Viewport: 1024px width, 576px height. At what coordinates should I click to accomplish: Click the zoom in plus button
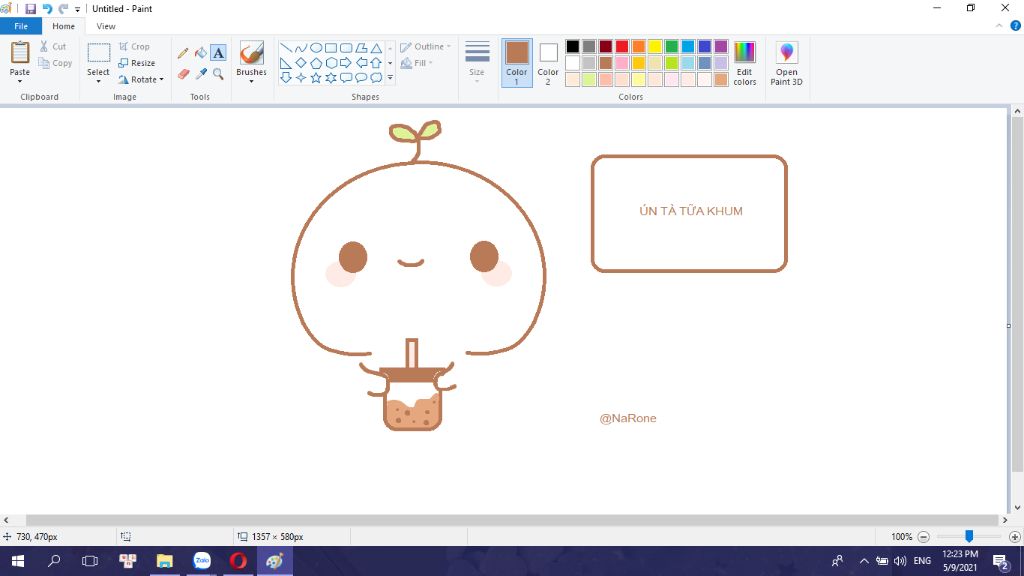1015,537
